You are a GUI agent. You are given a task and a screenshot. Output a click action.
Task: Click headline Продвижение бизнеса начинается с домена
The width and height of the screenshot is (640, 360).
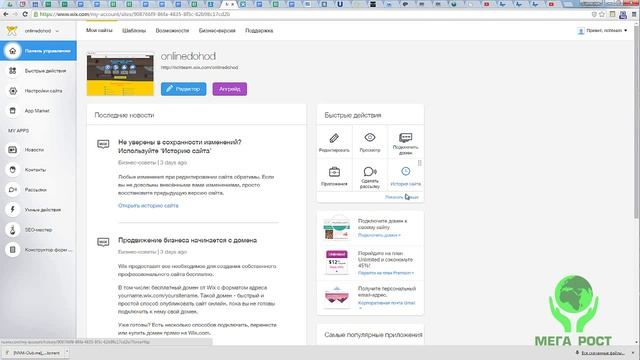[187, 240]
